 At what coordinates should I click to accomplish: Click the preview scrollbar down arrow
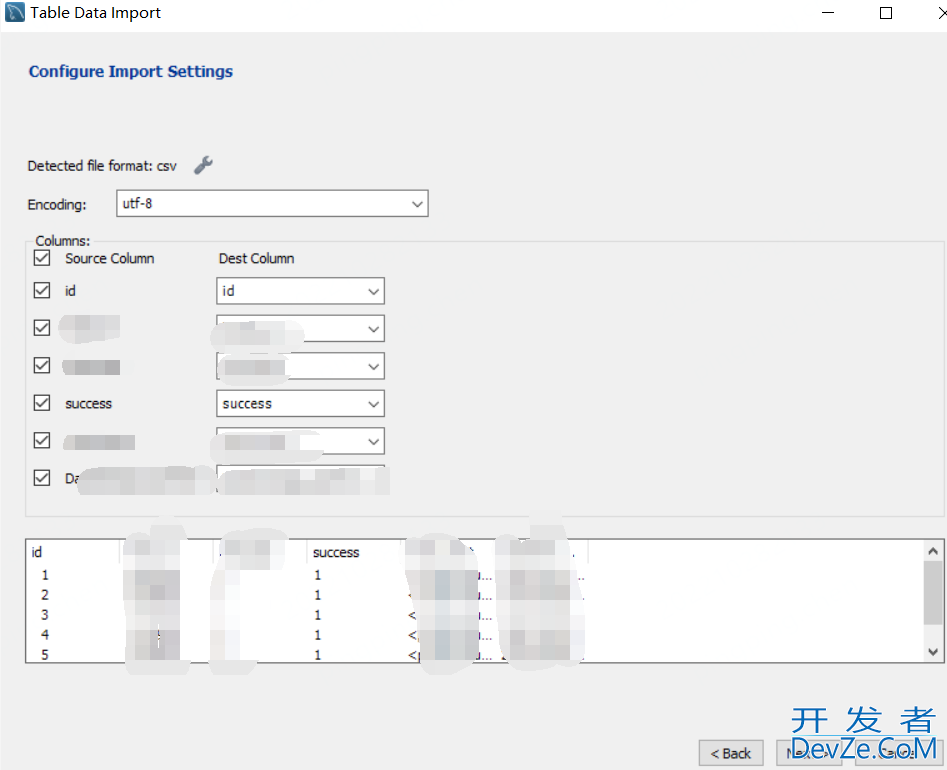(x=933, y=652)
